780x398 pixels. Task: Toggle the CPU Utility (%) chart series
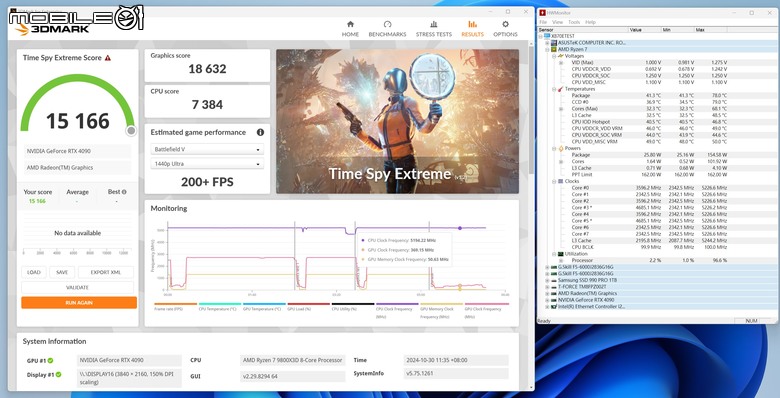[x=353, y=307]
